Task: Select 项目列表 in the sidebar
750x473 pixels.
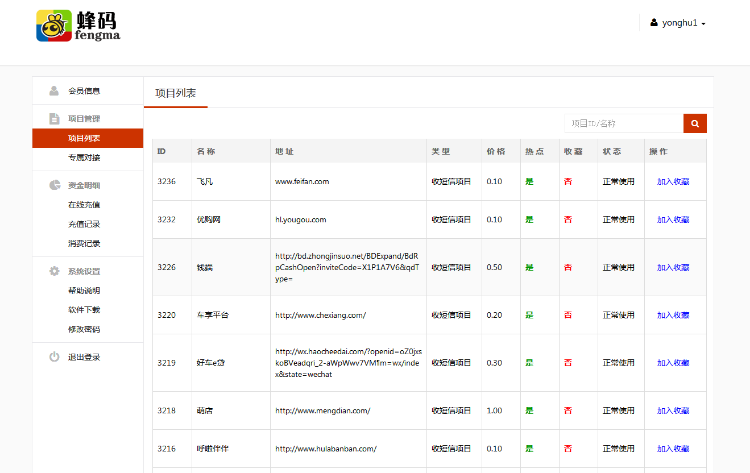Action: pyautogui.click(x=88, y=138)
